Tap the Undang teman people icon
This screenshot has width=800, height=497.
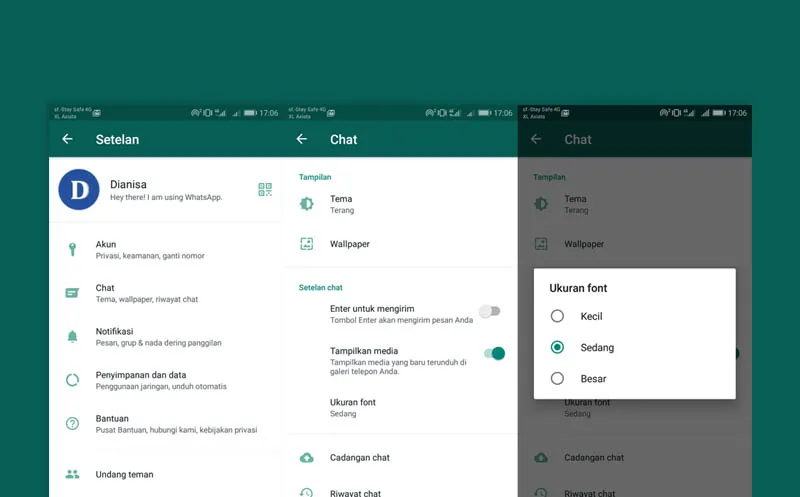point(72,474)
